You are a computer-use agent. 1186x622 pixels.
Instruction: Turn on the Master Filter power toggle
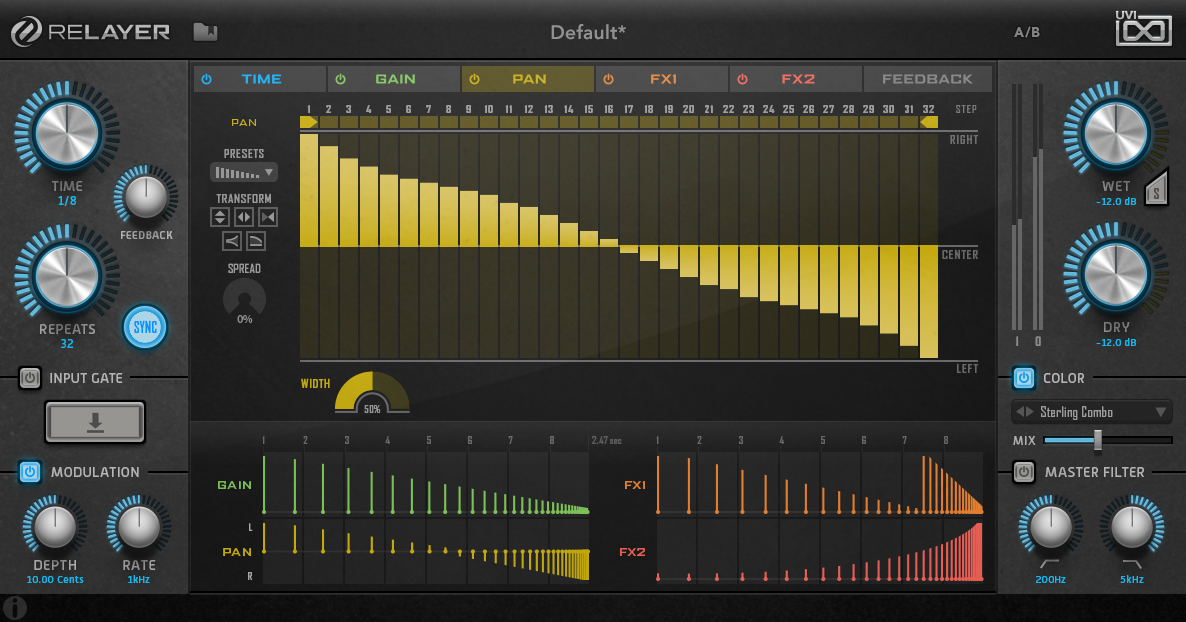pos(1024,472)
